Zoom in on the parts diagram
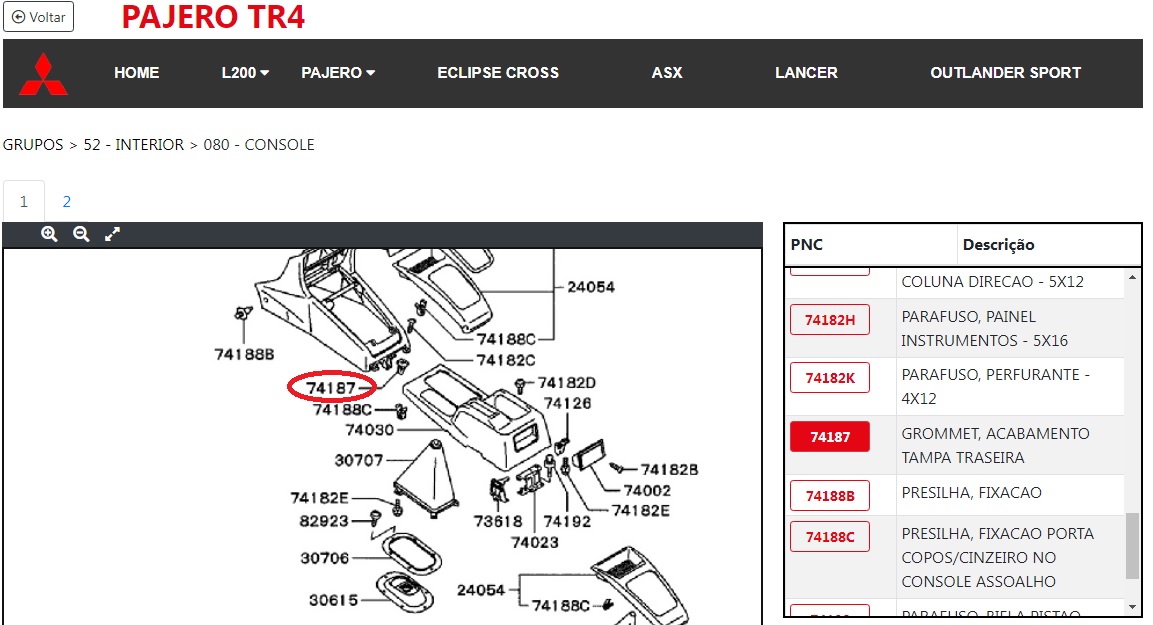Viewport: 1153px width, 625px height. click(49, 234)
